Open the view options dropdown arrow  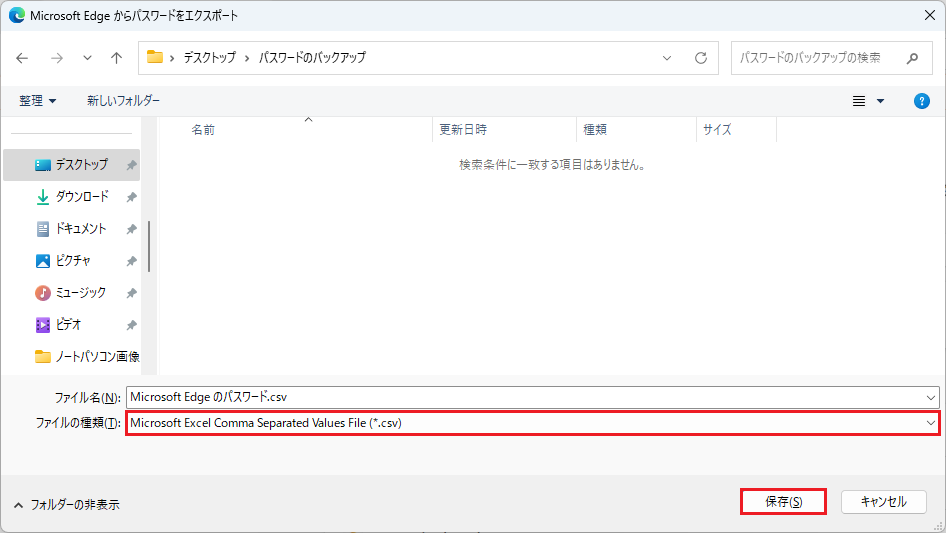click(880, 101)
